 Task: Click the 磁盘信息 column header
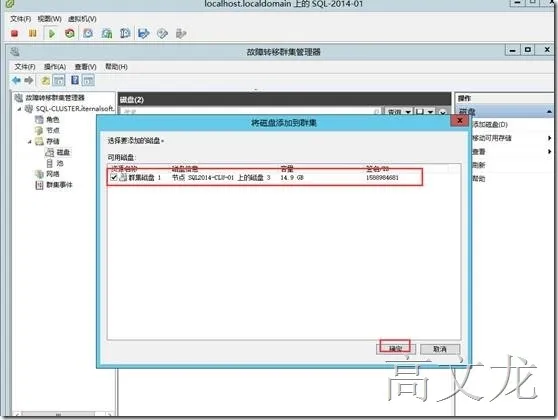[x=185, y=168]
